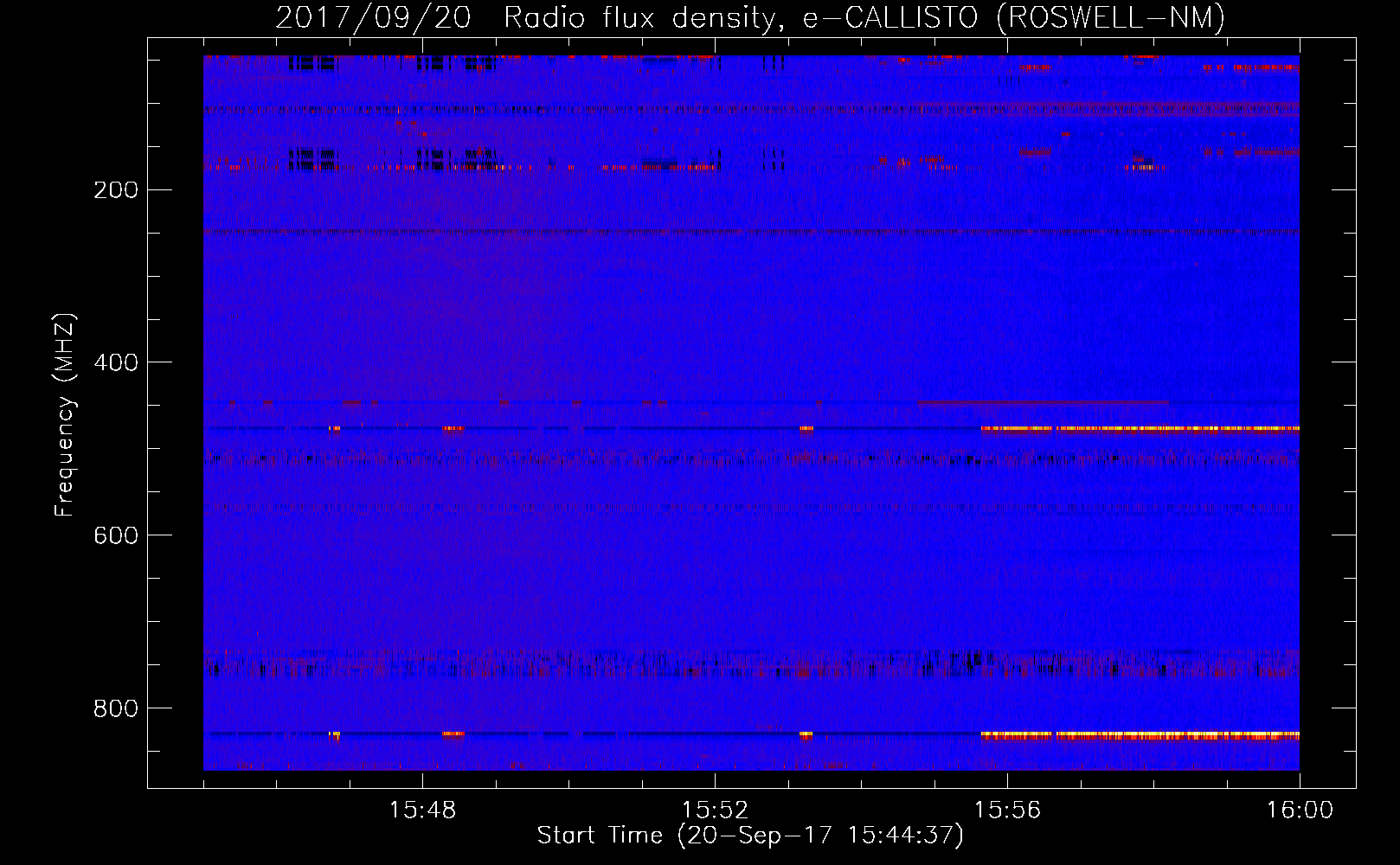
Task: Click the 200 frequency tick label
Action: [x=116, y=189]
